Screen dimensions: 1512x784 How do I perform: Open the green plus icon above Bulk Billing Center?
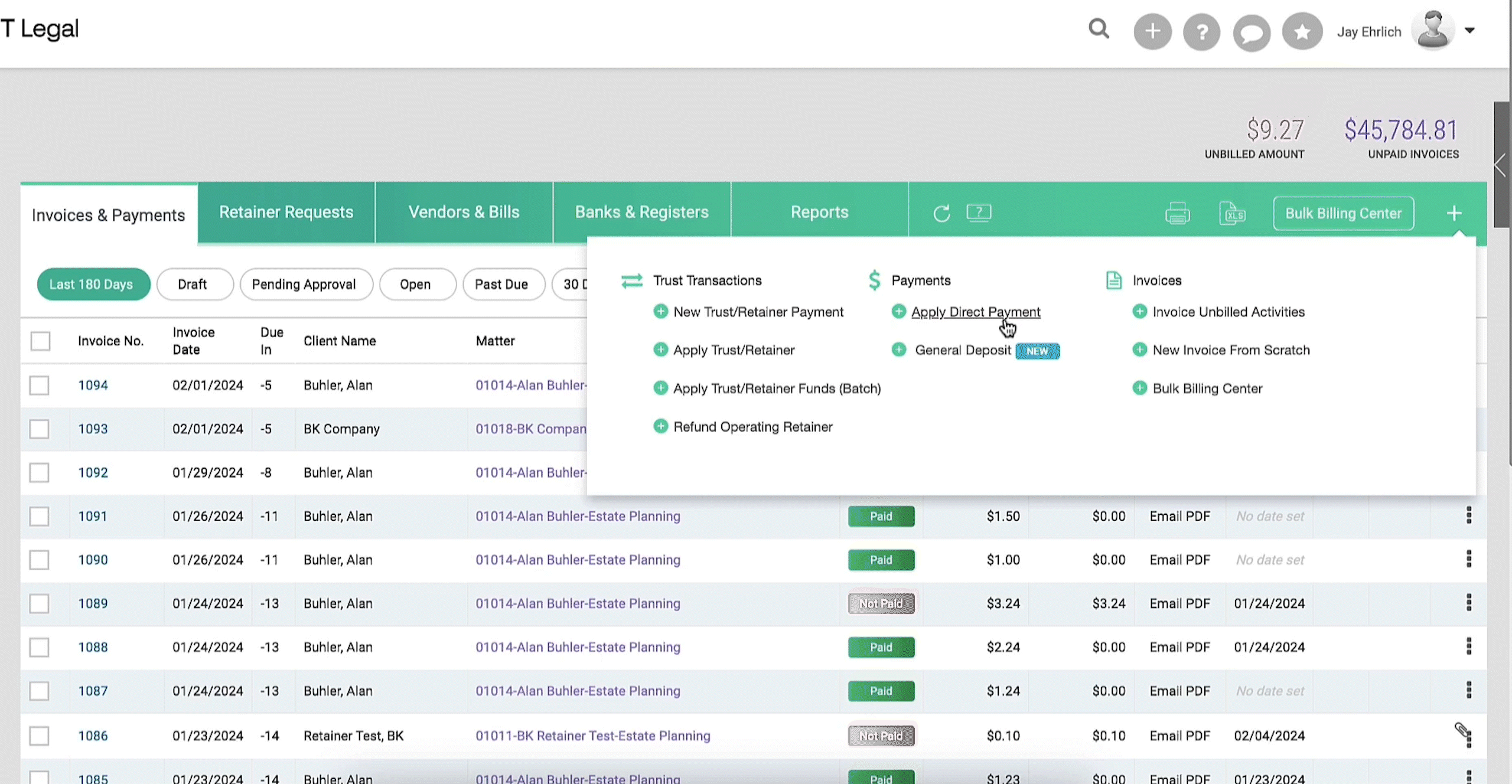[1455, 213]
